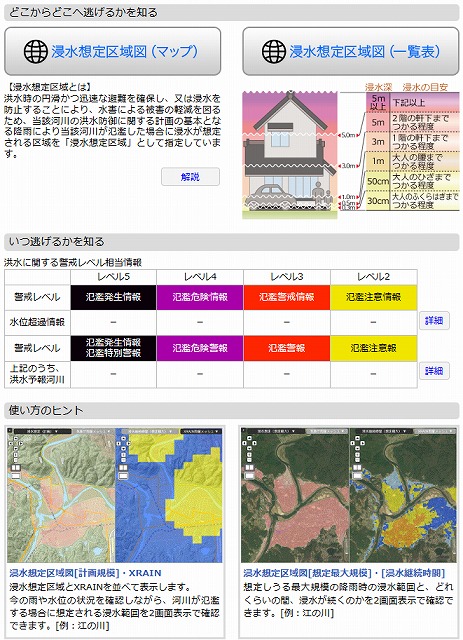Click globe icon beside 浸水想定区域図 (マップ)
Viewport: 463px width, 640px height.
(36, 51)
